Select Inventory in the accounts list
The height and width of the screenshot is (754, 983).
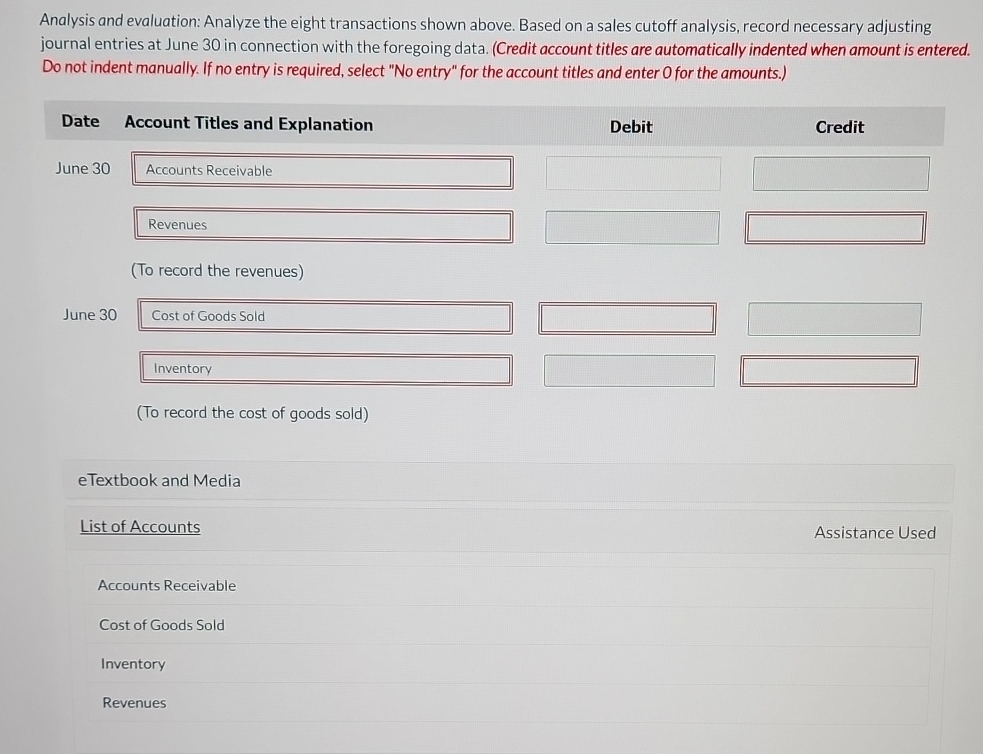pyautogui.click(x=132, y=663)
